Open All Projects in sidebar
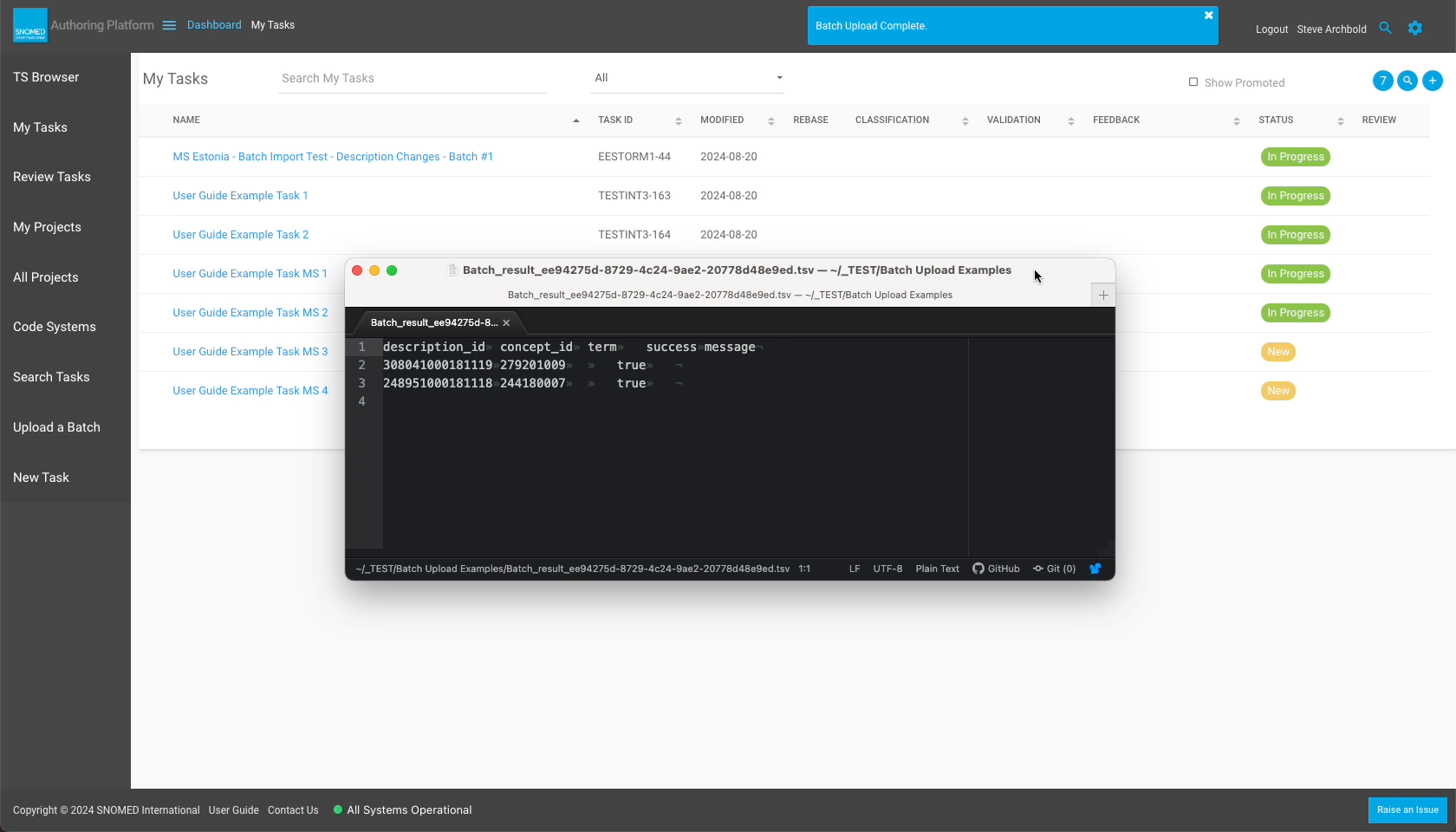Screen dimensions: 1456x832 tap(46, 277)
